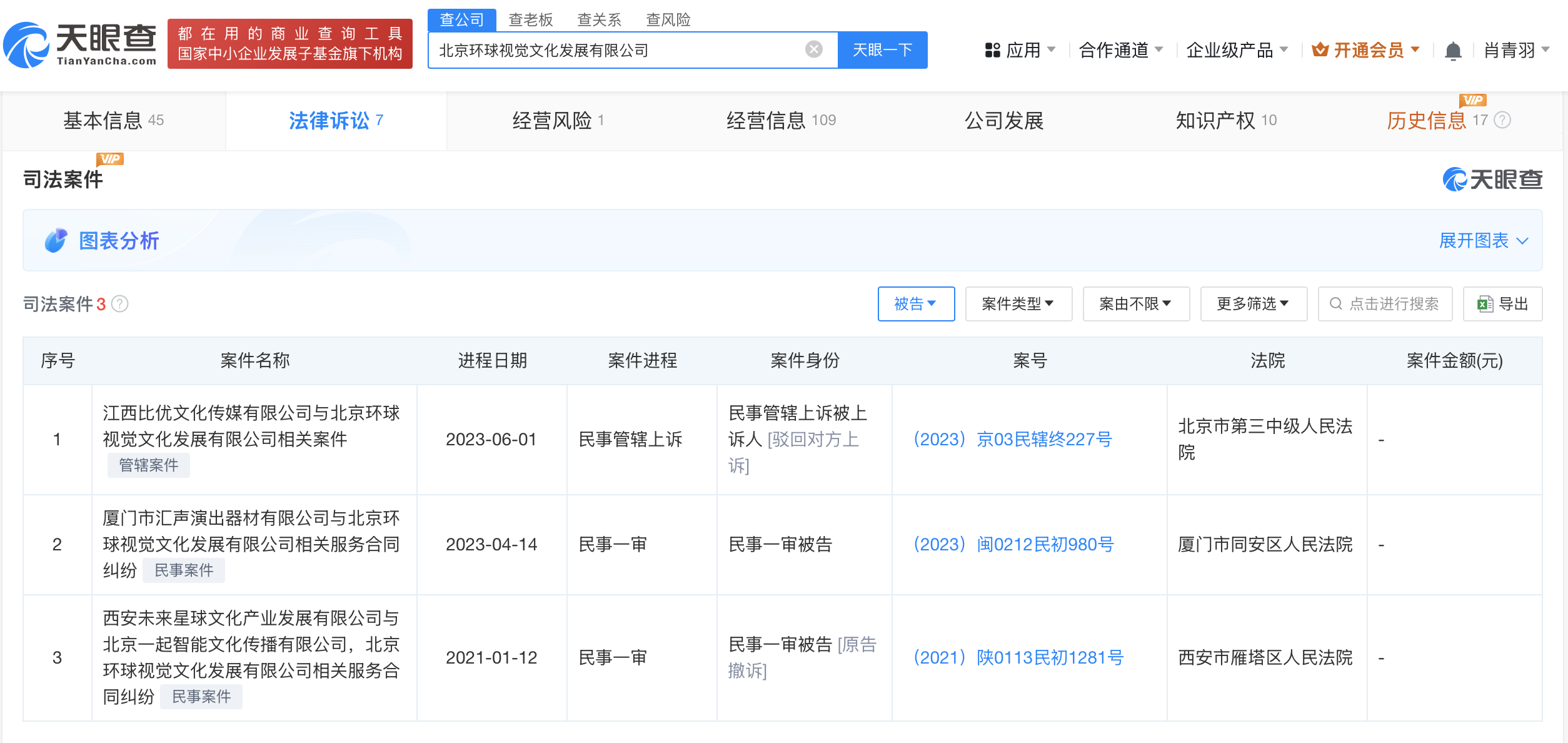Open the 案件类型 dropdown
Viewport: 1568px width, 743px height.
(x=1018, y=304)
